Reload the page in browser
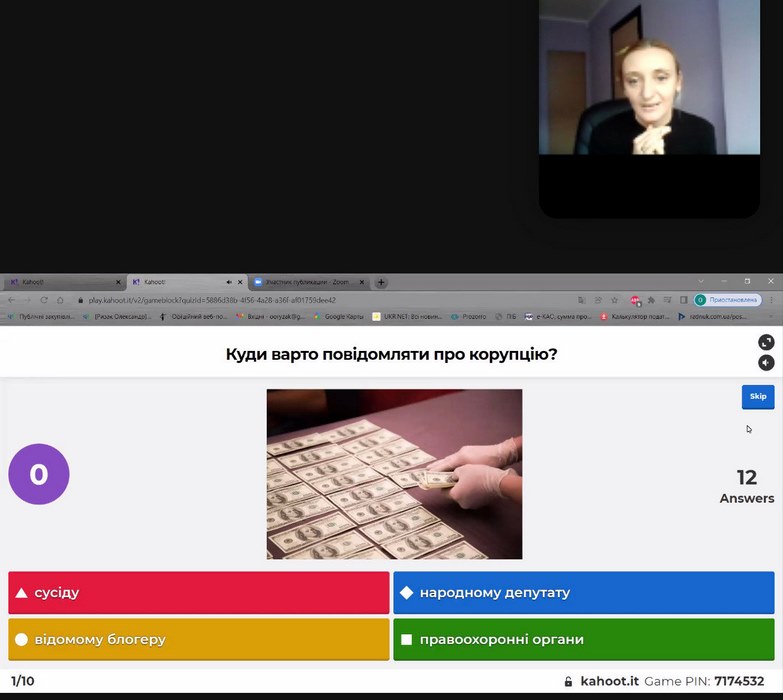 tap(43, 300)
